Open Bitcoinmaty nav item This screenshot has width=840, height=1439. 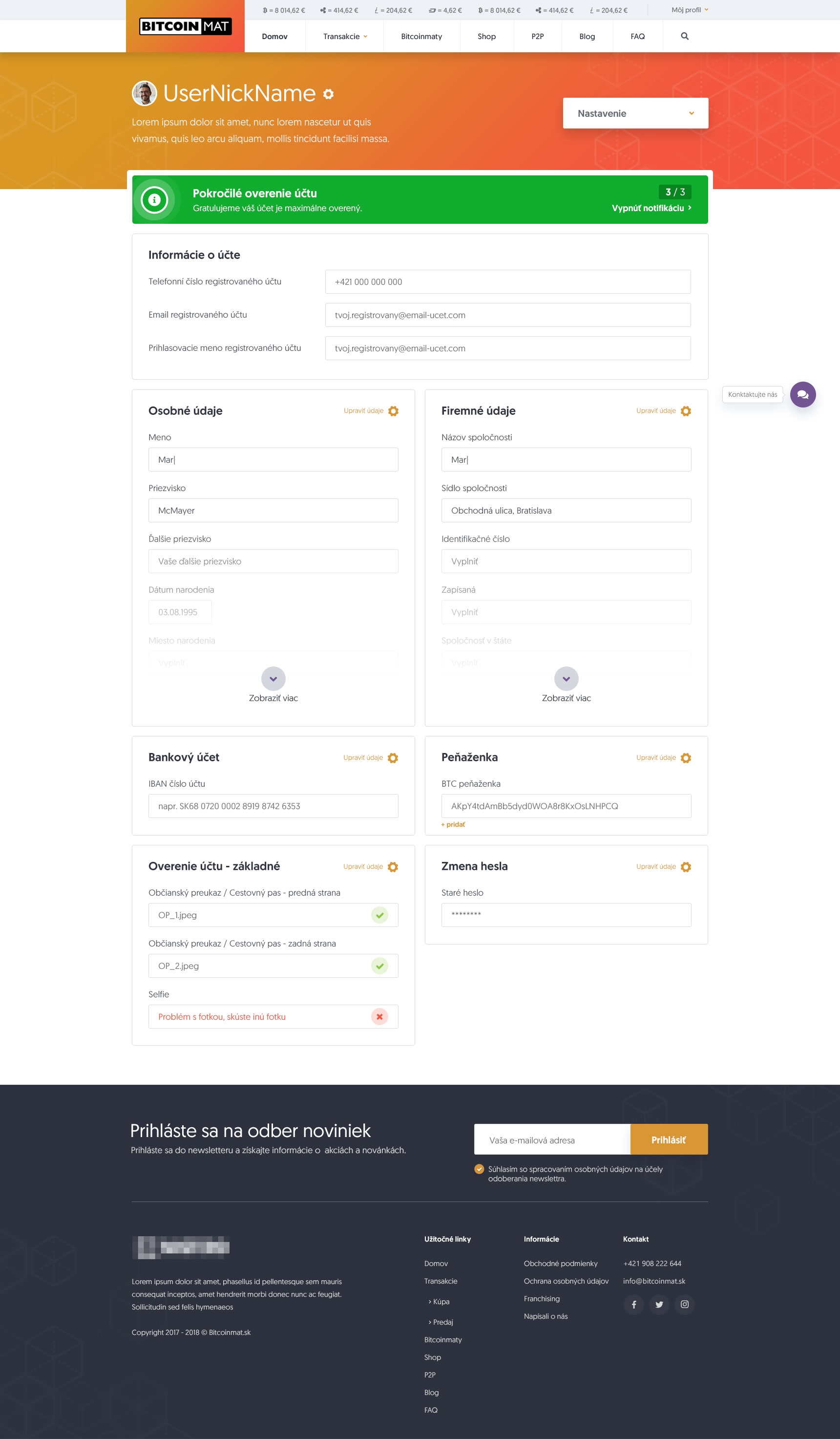click(422, 36)
